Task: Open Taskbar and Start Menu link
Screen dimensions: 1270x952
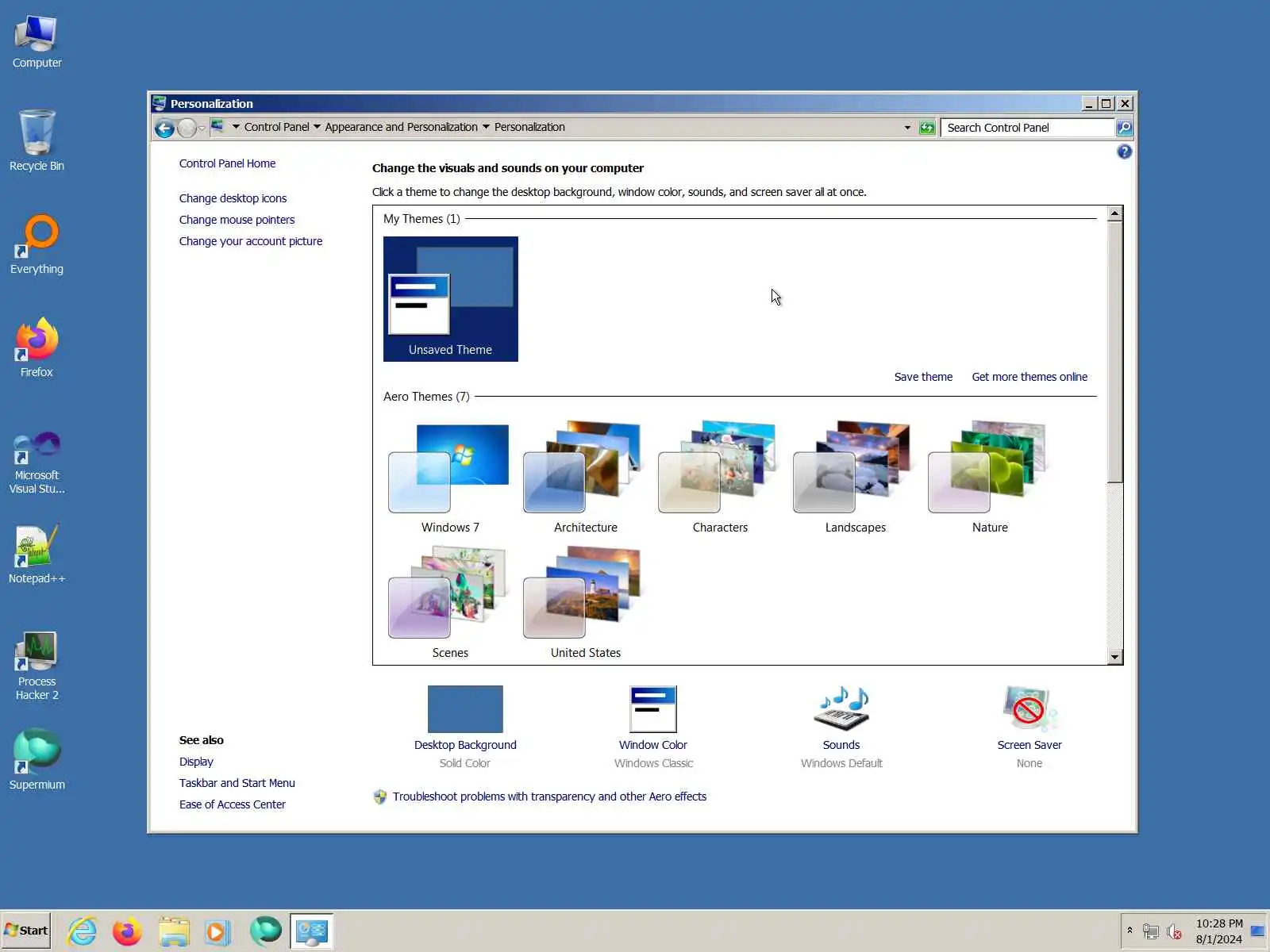Action: tap(237, 783)
